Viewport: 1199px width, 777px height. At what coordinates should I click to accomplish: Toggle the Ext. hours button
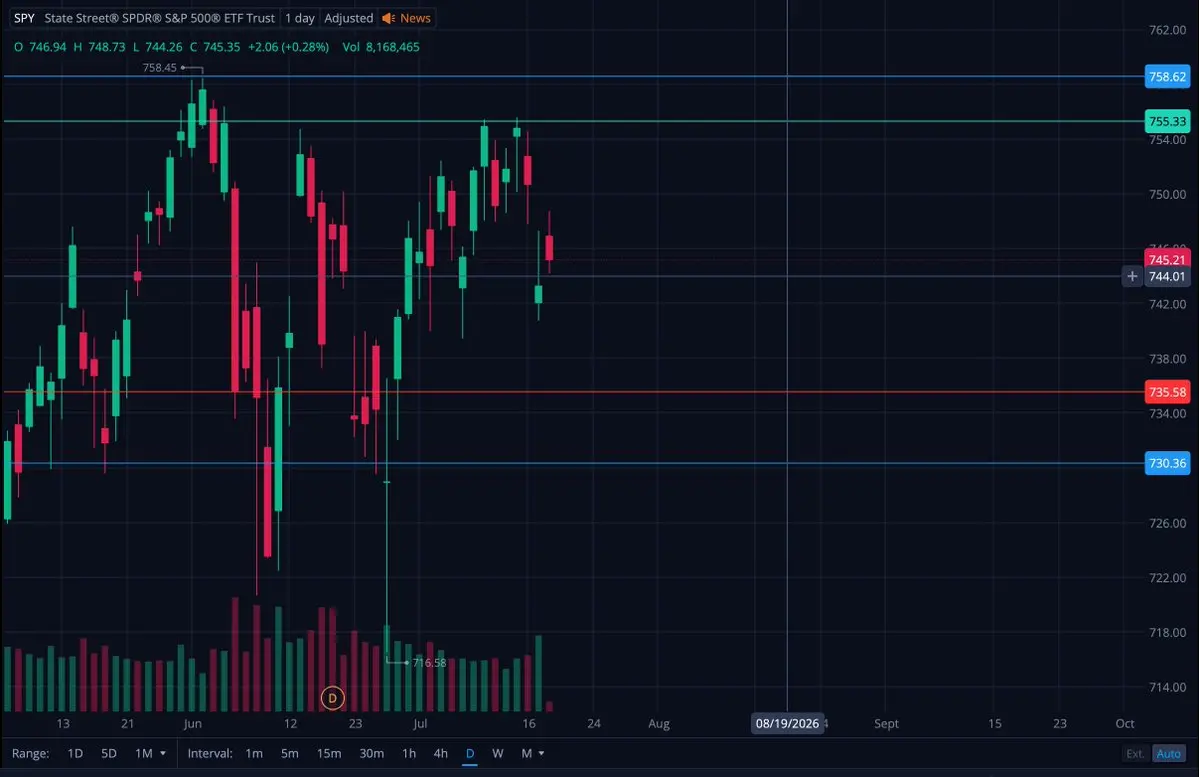tap(1135, 753)
